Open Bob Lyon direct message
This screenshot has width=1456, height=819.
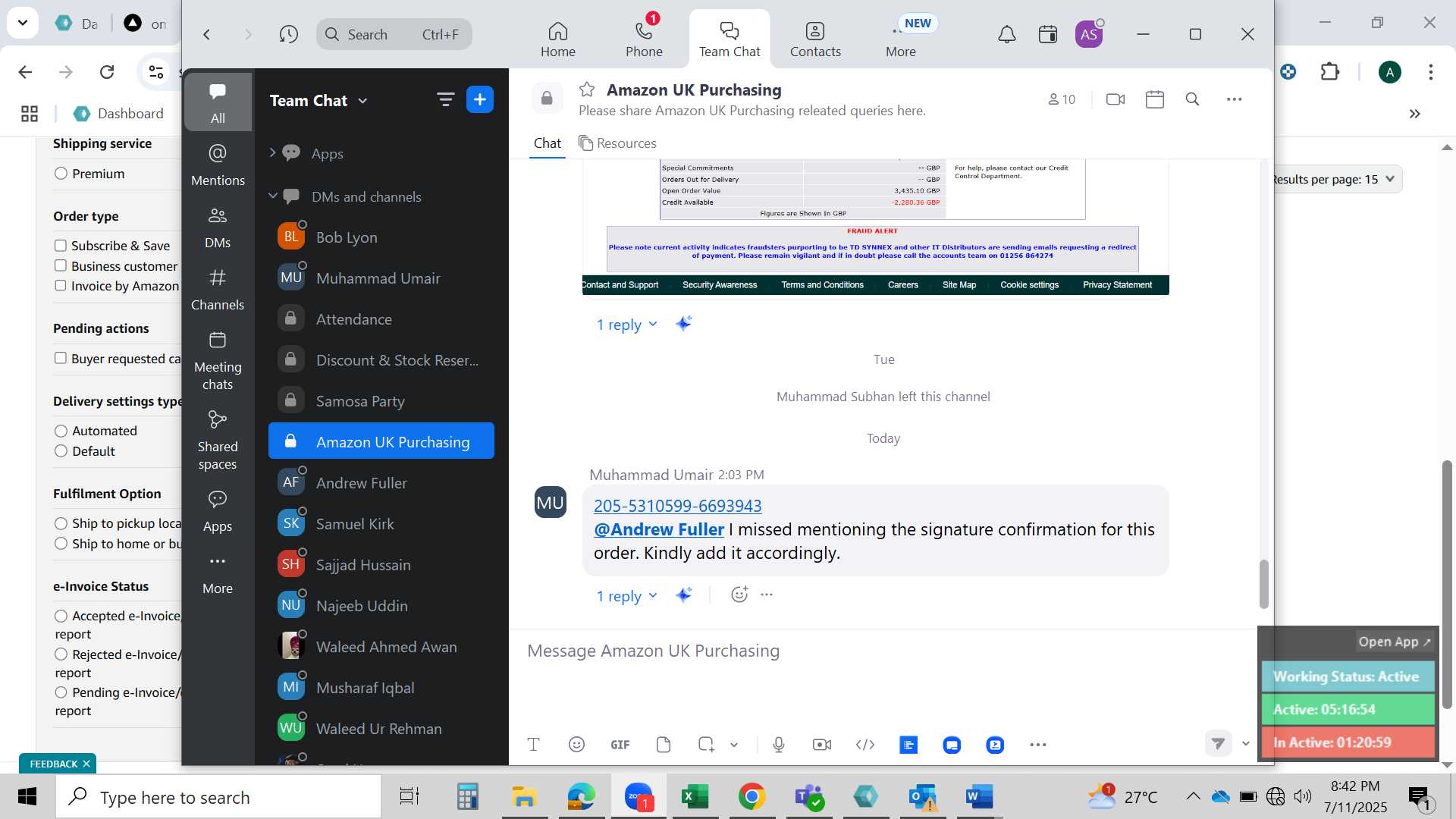point(381,237)
